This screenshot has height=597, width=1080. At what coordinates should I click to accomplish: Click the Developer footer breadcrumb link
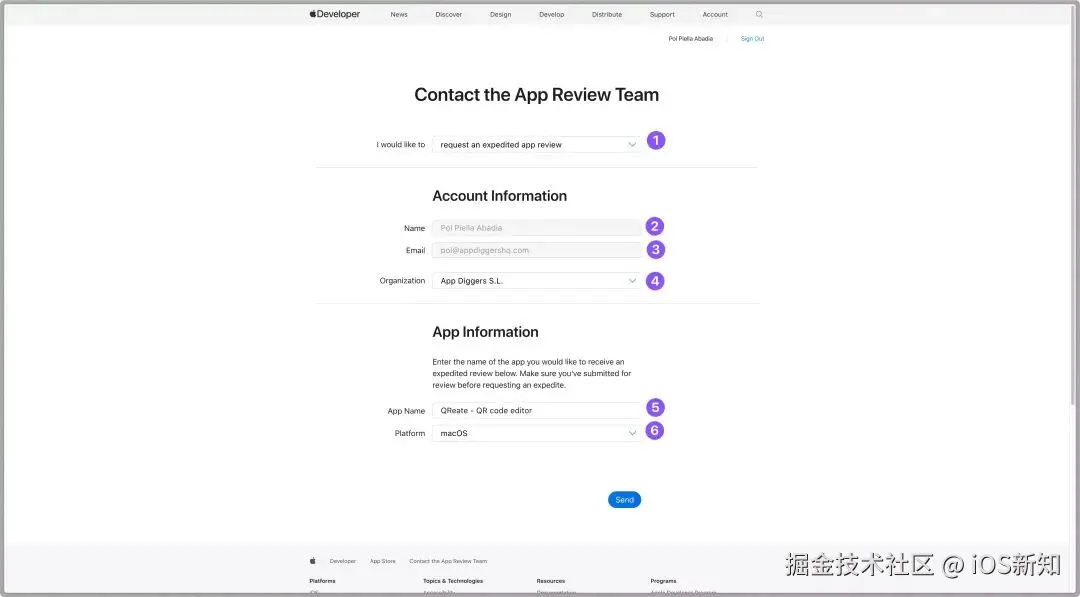point(342,561)
